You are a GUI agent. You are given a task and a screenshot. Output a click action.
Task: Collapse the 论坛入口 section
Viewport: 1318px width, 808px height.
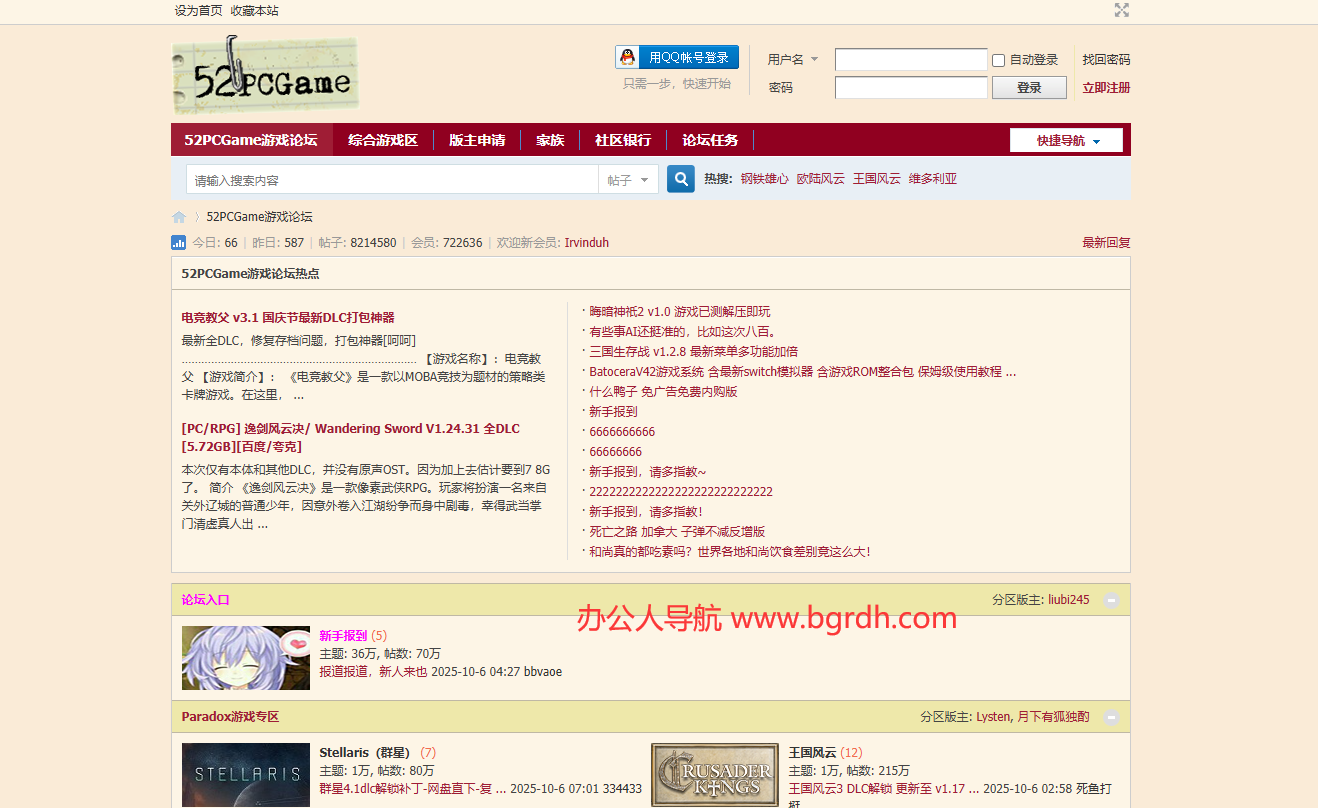pyautogui.click(x=1111, y=601)
